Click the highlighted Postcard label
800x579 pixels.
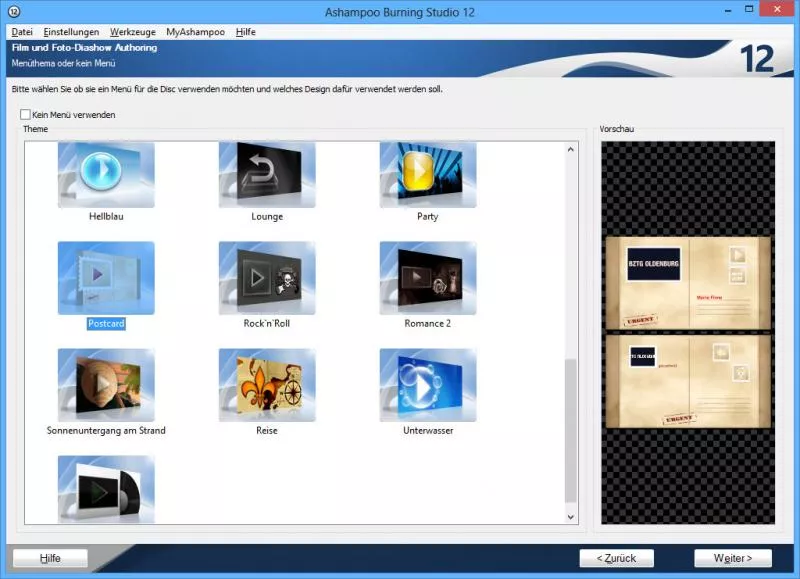coord(106,323)
